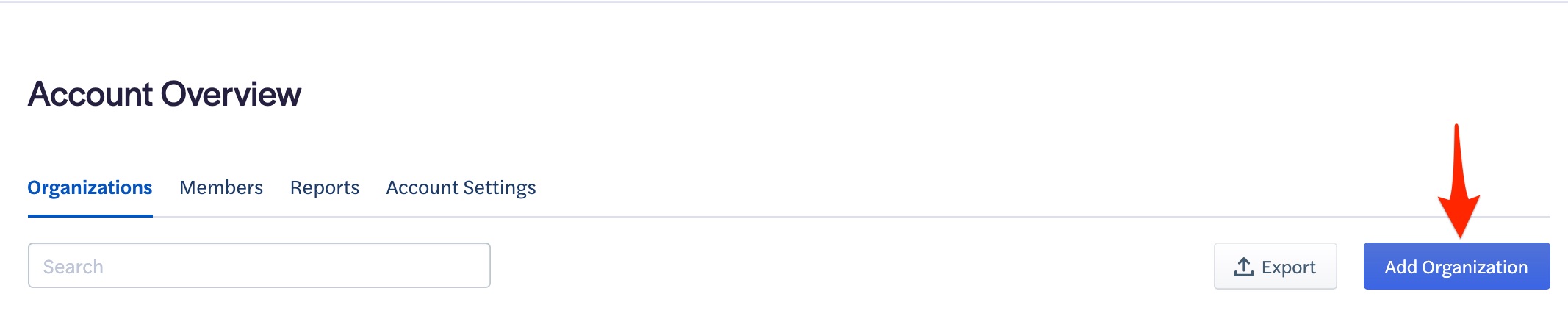Click the Export label text
The height and width of the screenshot is (316, 1568).
click(1288, 267)
